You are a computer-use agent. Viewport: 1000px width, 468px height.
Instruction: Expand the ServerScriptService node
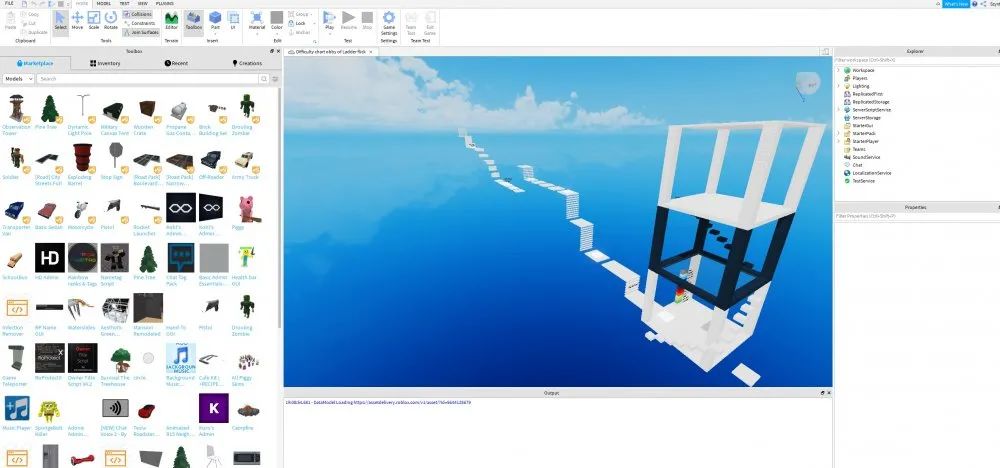click(x=839, y=110)
